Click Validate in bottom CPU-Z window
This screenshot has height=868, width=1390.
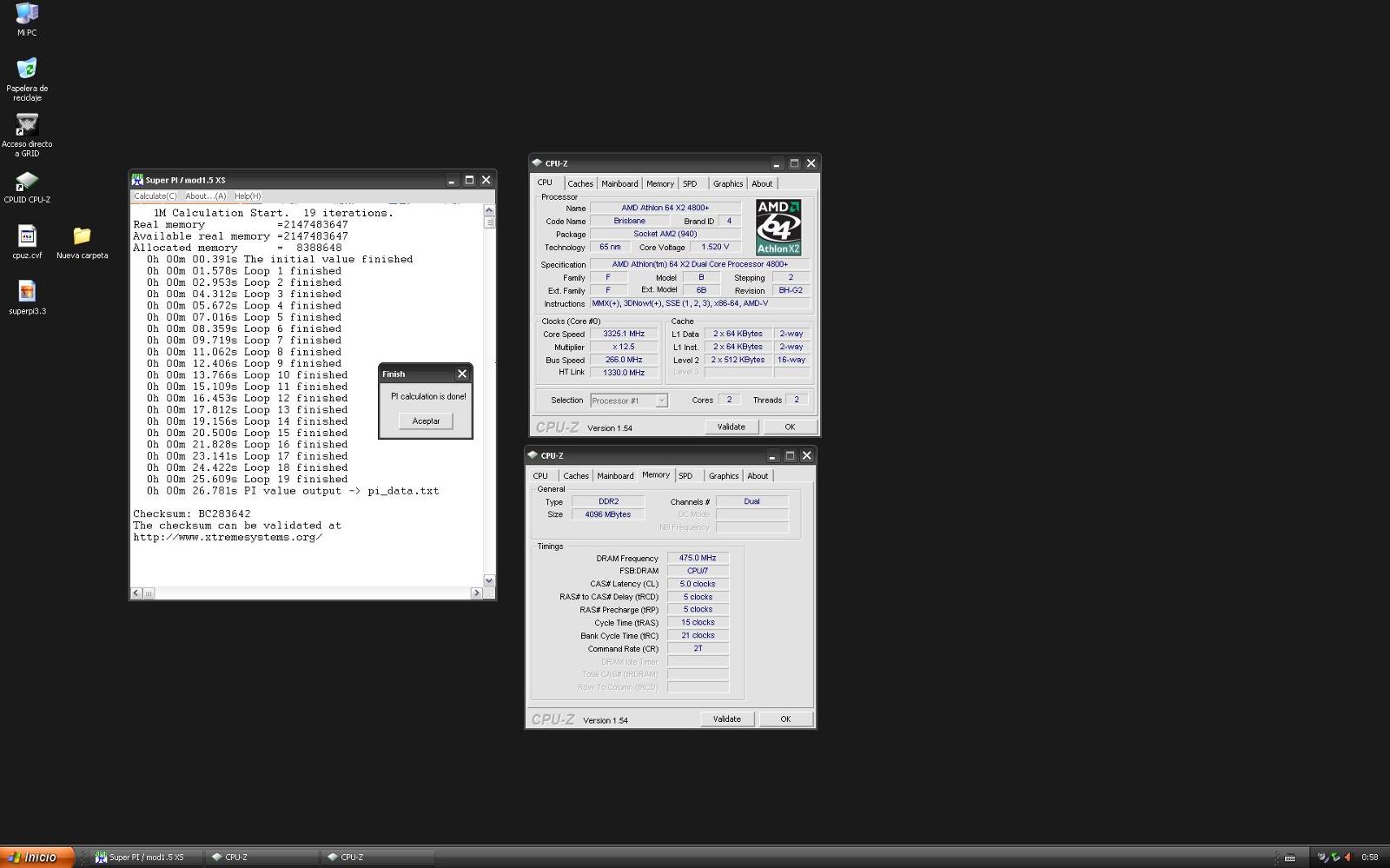pyautogui.click(x=727, y=719)
